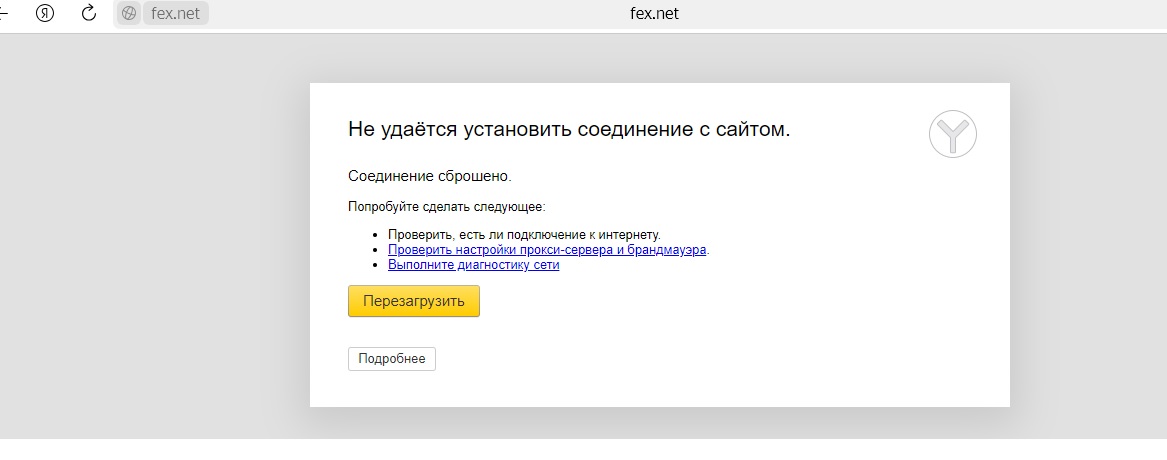The height and width of the screenshot is (460, 1167).
Task: Click the Yandex Browser logo on error card
Action: click(952, 134)
